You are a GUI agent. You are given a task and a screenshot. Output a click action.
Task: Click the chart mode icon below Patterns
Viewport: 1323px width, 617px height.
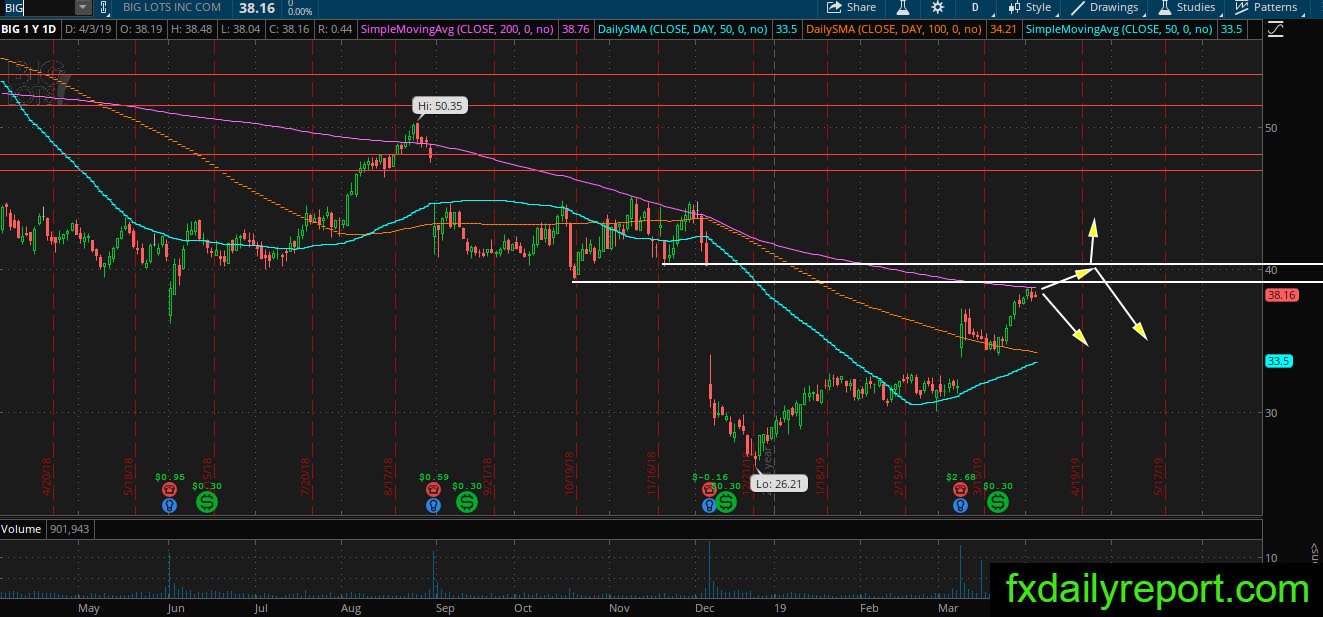pyautogui.click(x=1275, y=30)
